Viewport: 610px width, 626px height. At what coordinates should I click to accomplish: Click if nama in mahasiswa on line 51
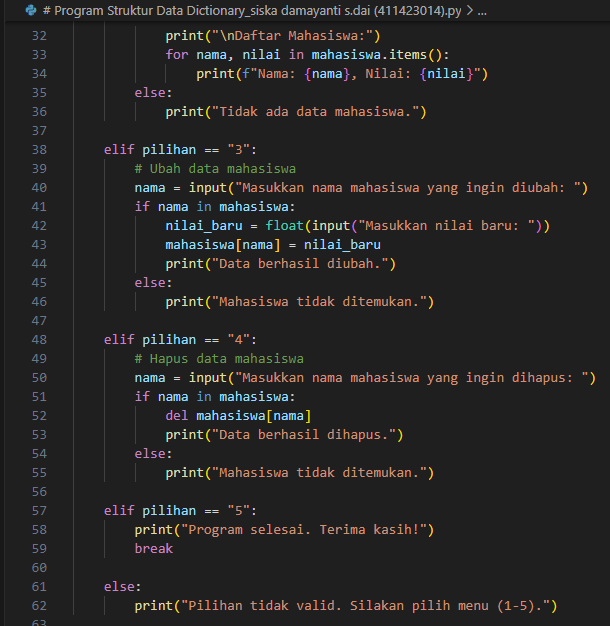(215, 397)
